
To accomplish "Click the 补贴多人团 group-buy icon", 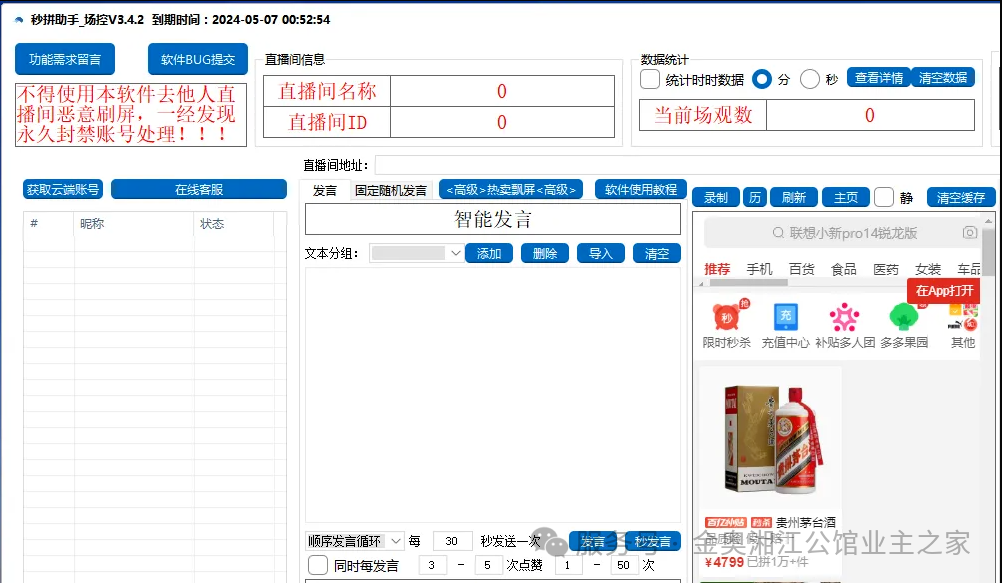I will pos(845,318).
